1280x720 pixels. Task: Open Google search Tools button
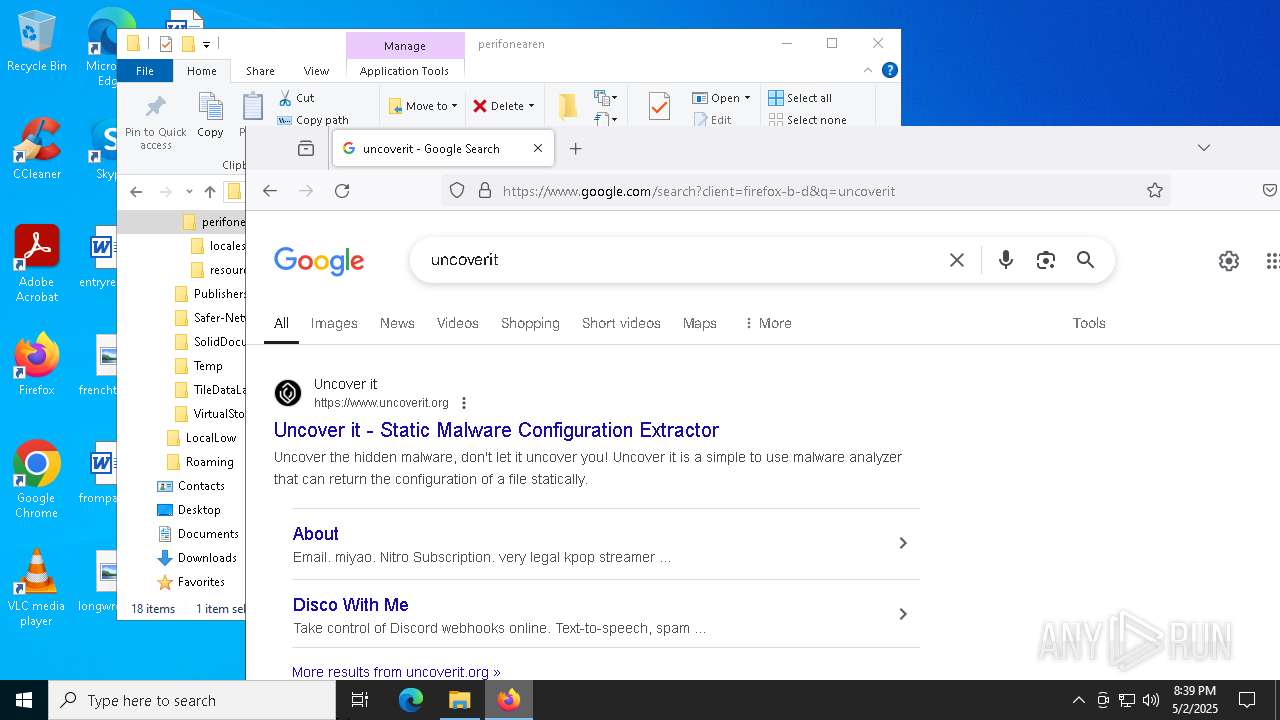tap(1089, 323)
